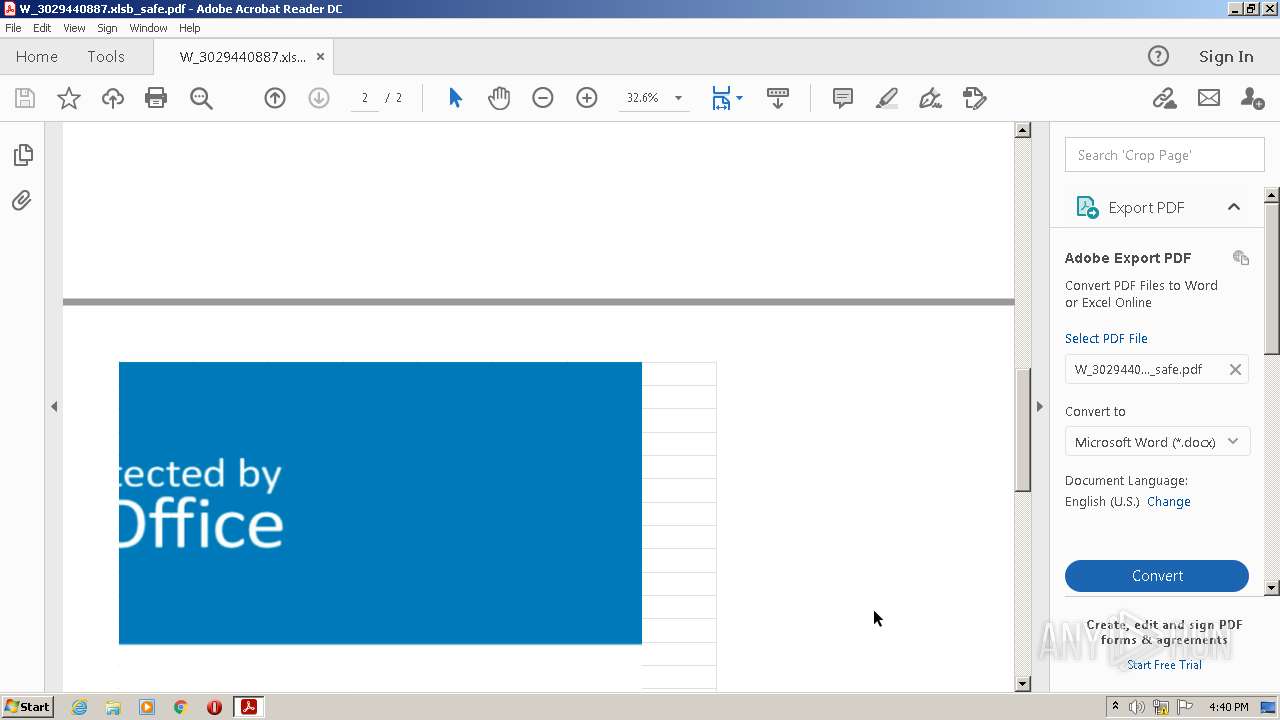Upload file to cloud icon
1280x720 pixels.
click(x=113, y=98)
